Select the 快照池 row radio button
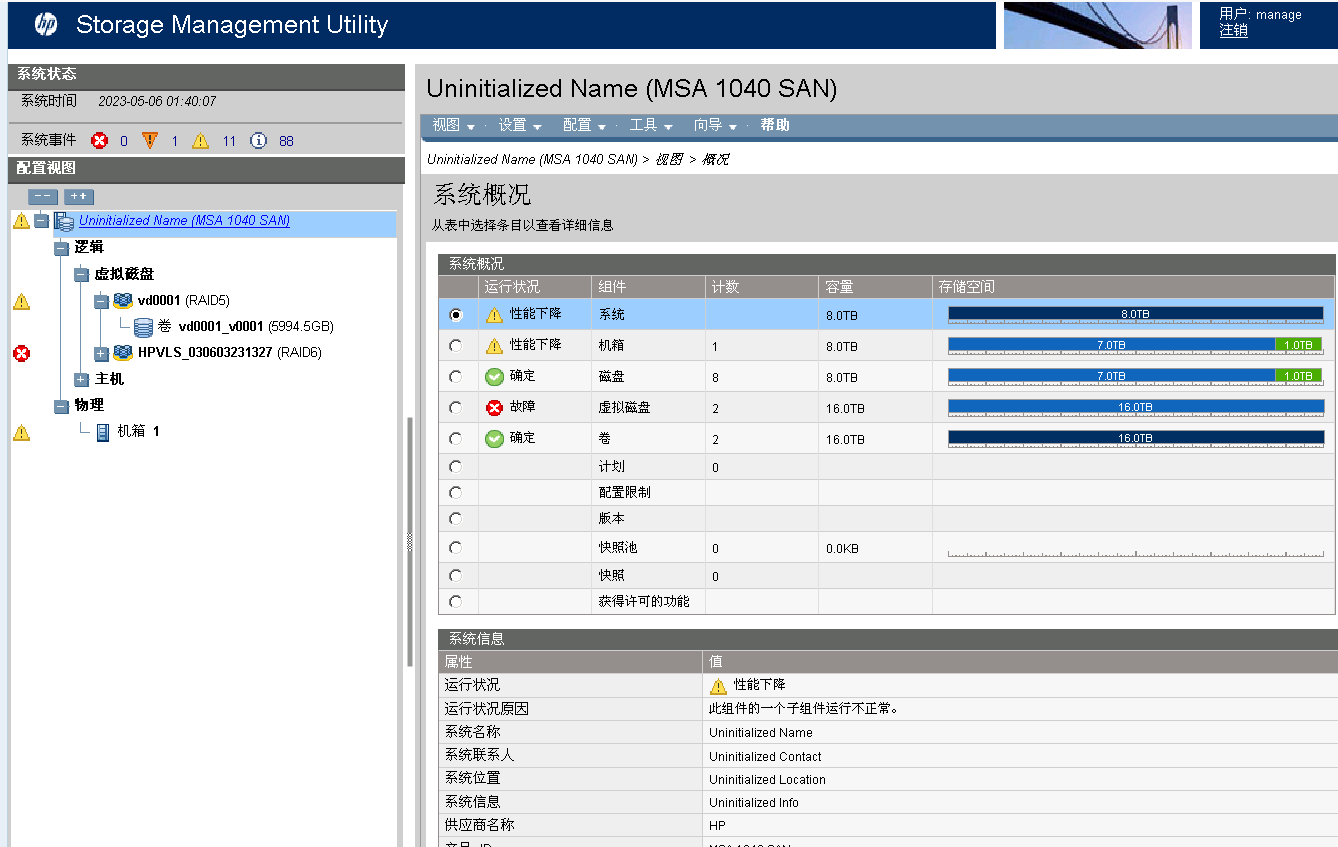 pos(456,548)
